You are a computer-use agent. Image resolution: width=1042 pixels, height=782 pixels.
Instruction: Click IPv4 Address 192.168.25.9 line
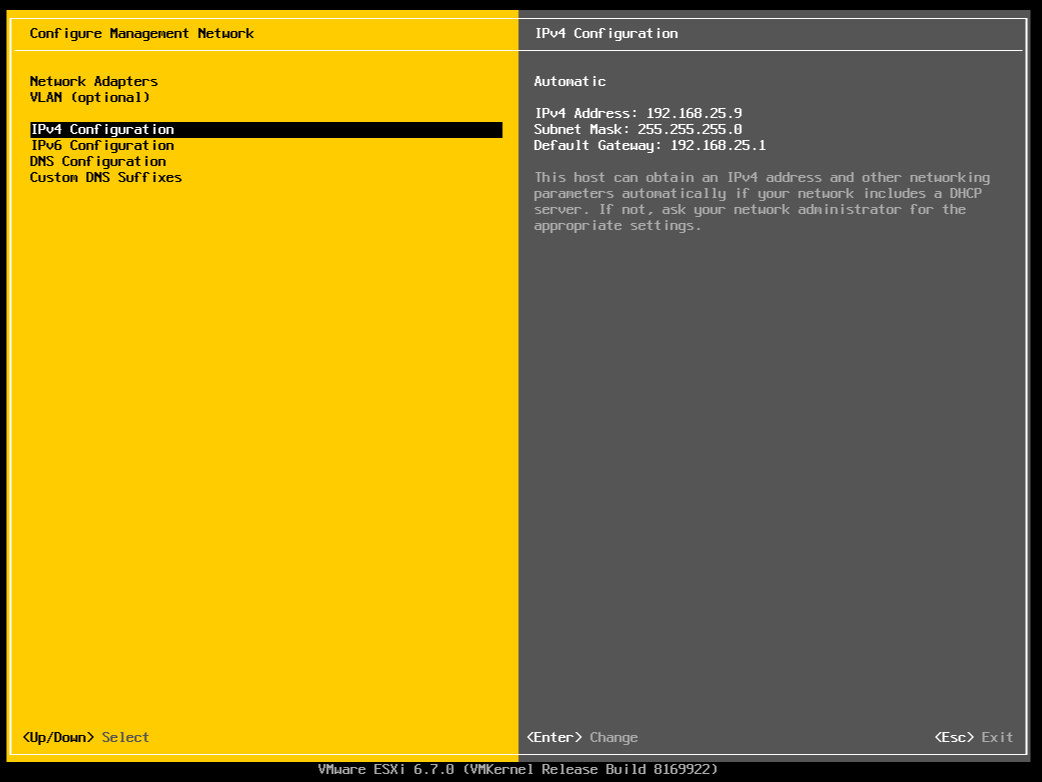pyautogui.click(x=638, y=113)
